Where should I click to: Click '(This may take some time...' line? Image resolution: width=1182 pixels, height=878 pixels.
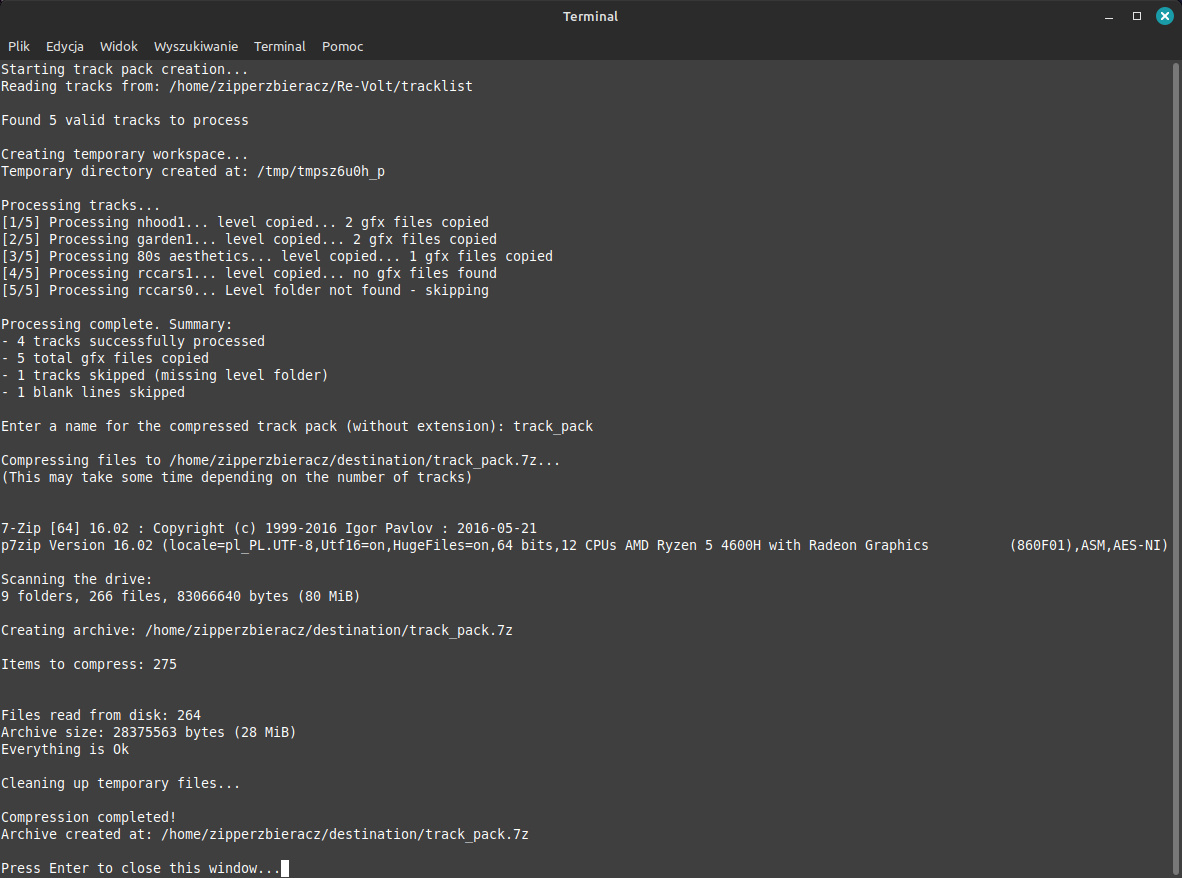pyautogui.click(x=237, y=478)
